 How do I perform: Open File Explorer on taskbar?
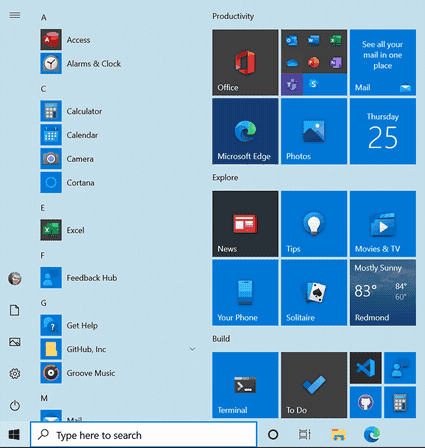point(339,435)
